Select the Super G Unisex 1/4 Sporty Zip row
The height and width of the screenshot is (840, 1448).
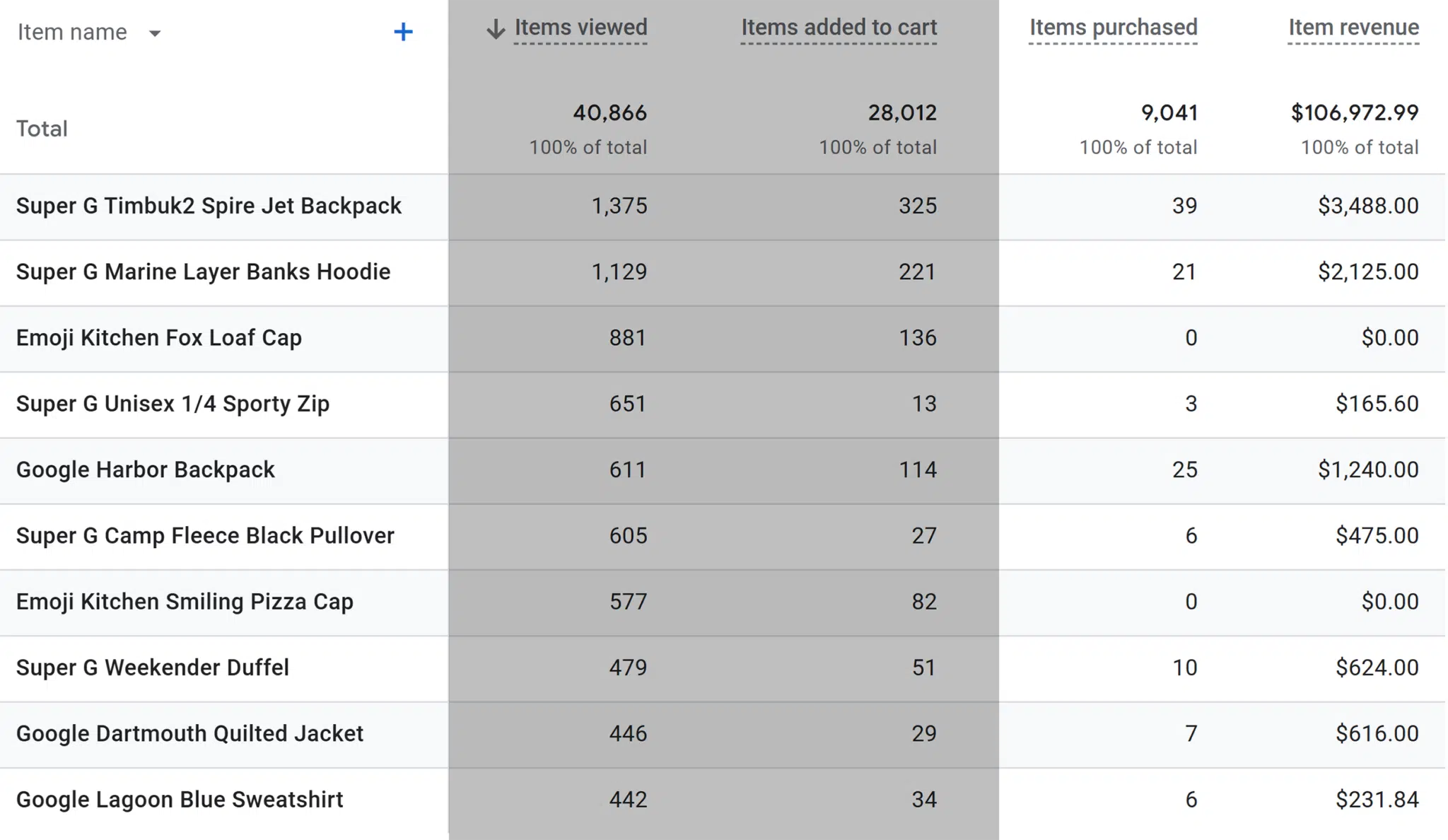(173, 404)
